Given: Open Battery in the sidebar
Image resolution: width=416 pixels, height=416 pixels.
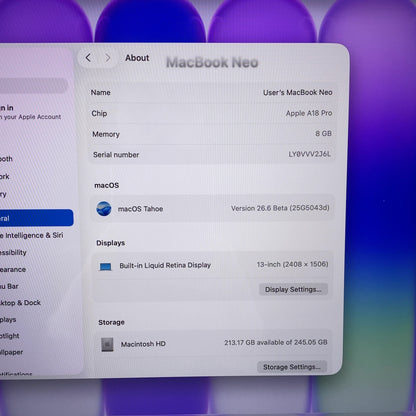Looking at the screenshot, I should (x=3, y=194).
